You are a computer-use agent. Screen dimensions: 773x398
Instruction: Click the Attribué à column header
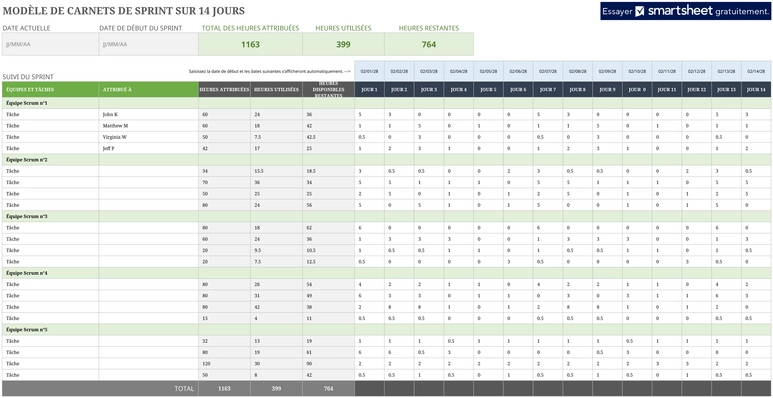click(148, 90)
